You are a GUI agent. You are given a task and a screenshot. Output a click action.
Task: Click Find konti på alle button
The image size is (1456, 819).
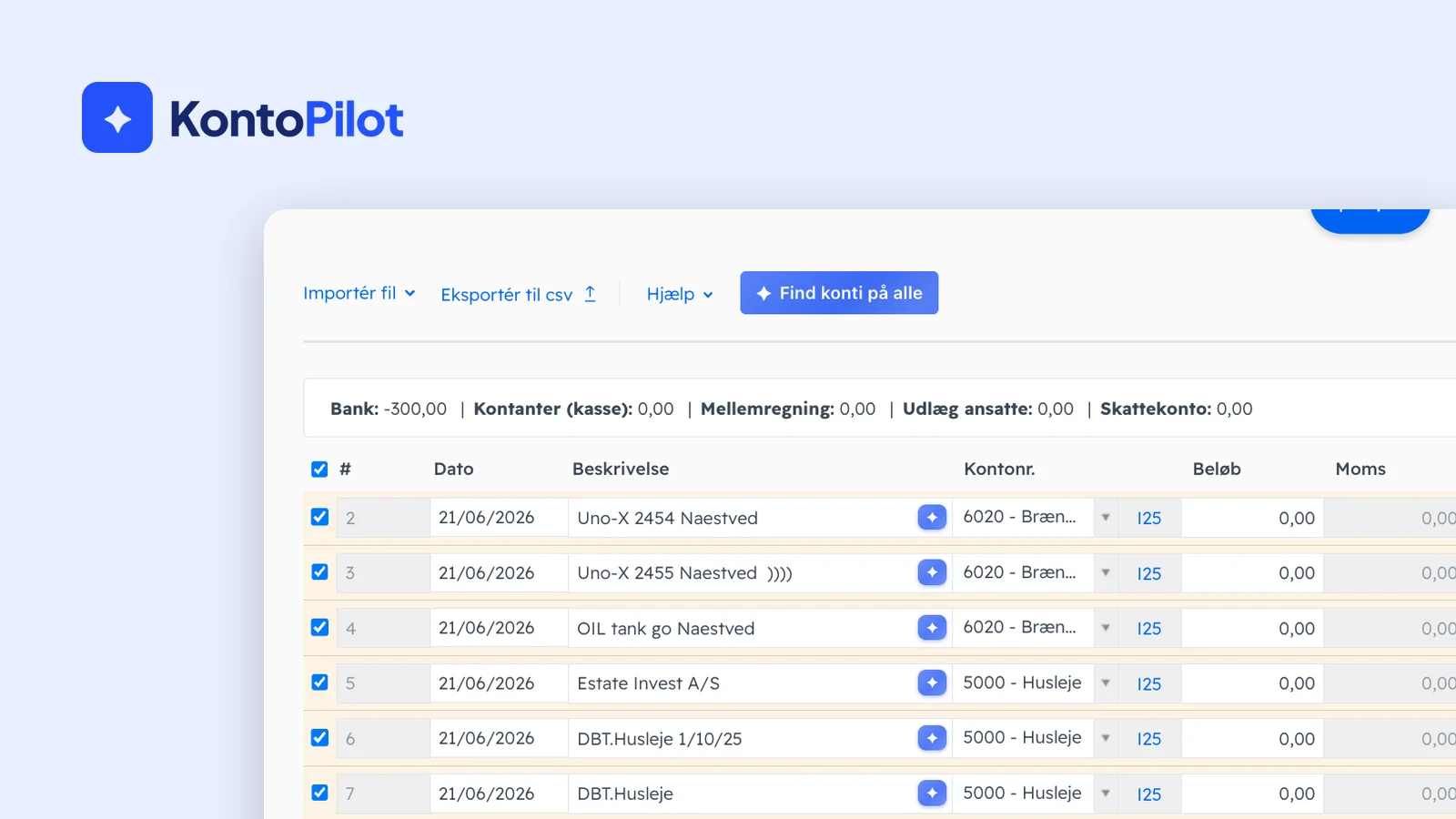tap(839, 293)
